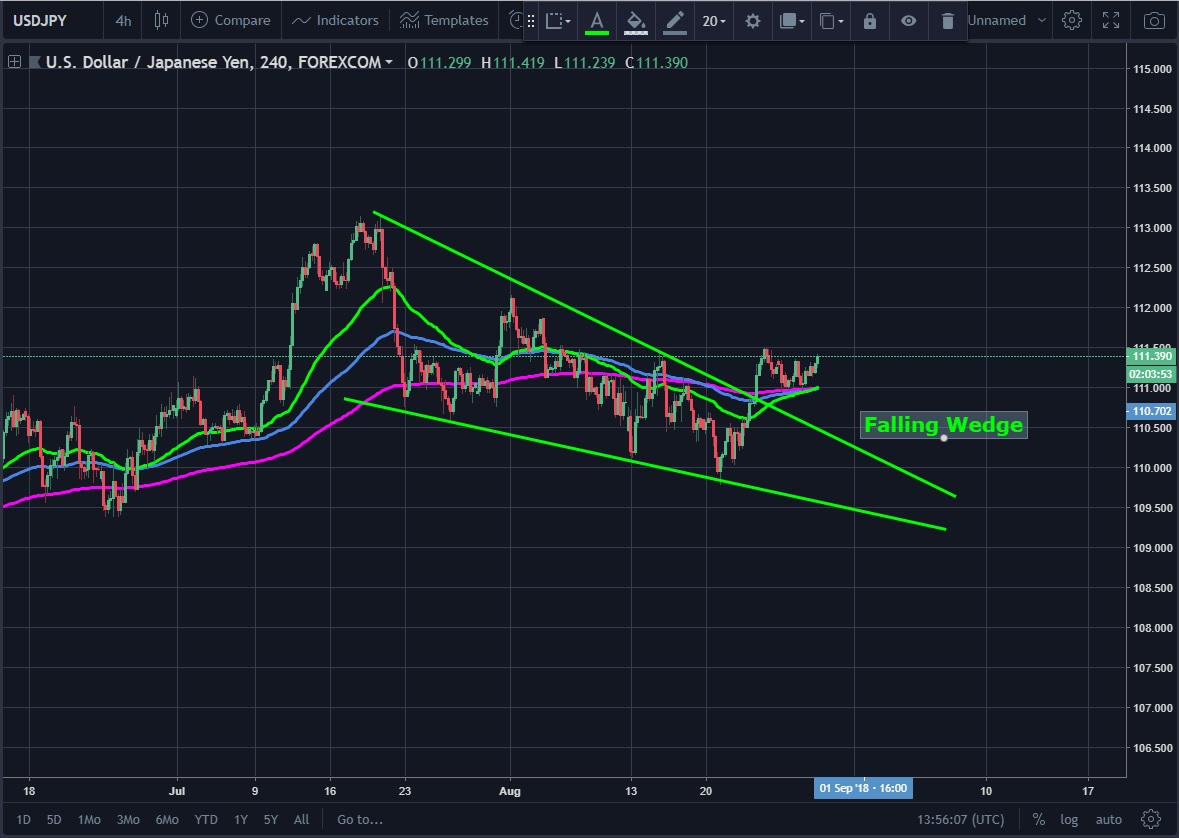Open the Indicators menu
Image resolution: width=1179 pixels, height=838 pixels.
(335, 20)
